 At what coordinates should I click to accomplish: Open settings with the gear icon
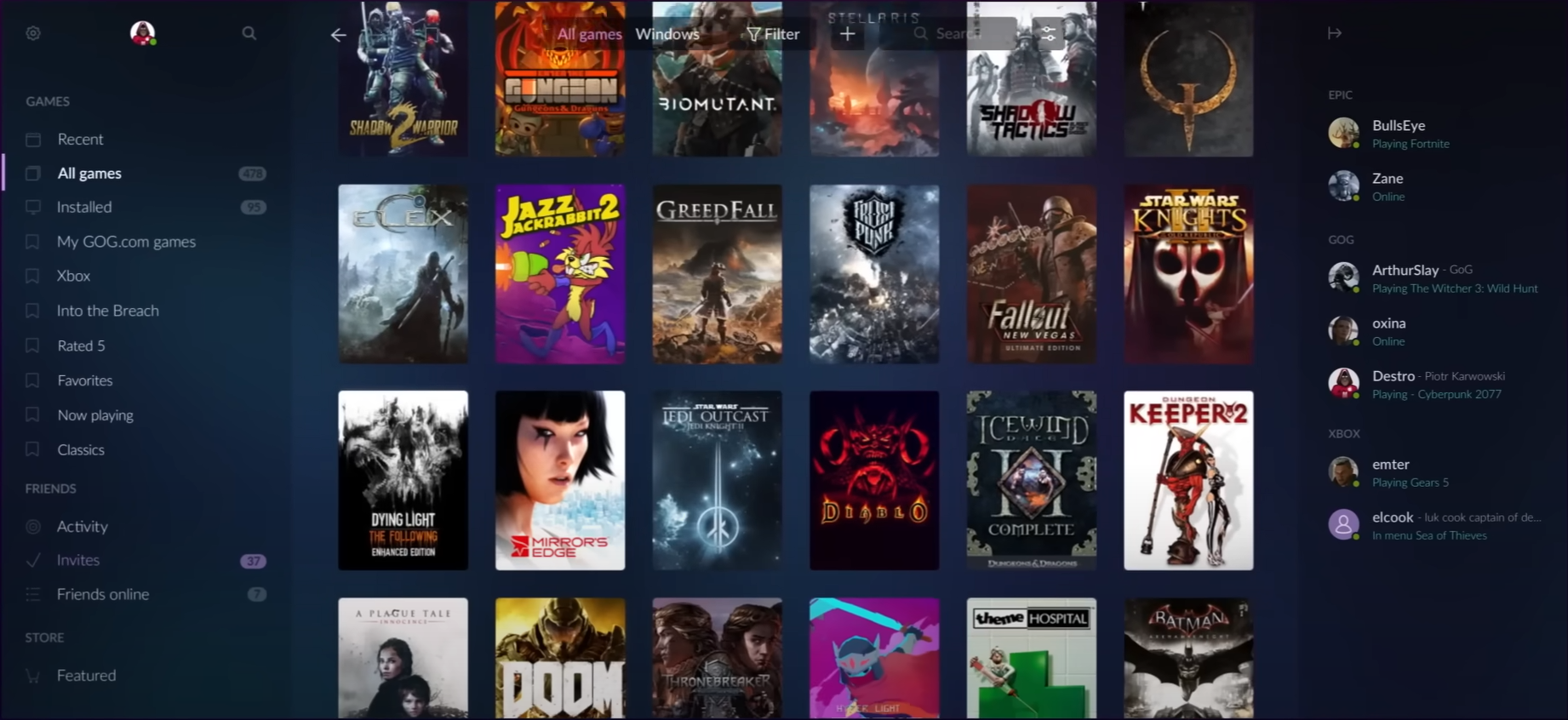click(x=33, y=33)
